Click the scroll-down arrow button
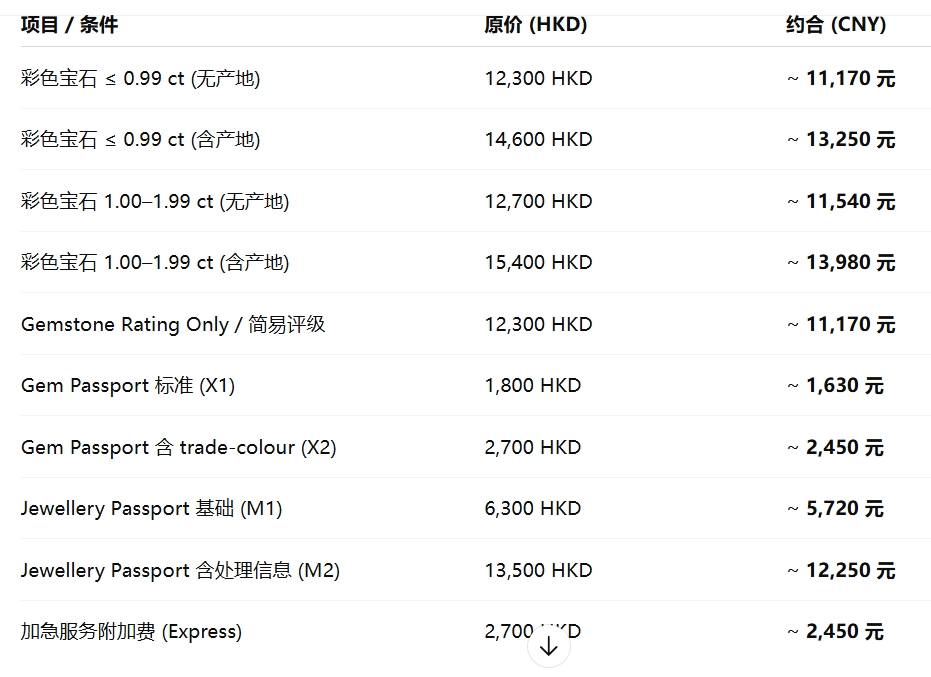The width and height of the screenshot is (931, 677). point(548,646)
